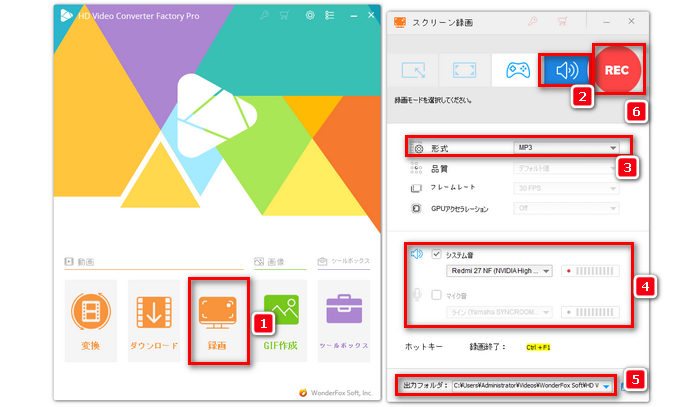Viewport: 700px width, 407px height.
Task: Click the system audio volume level meter
Action: click(590, 271)
